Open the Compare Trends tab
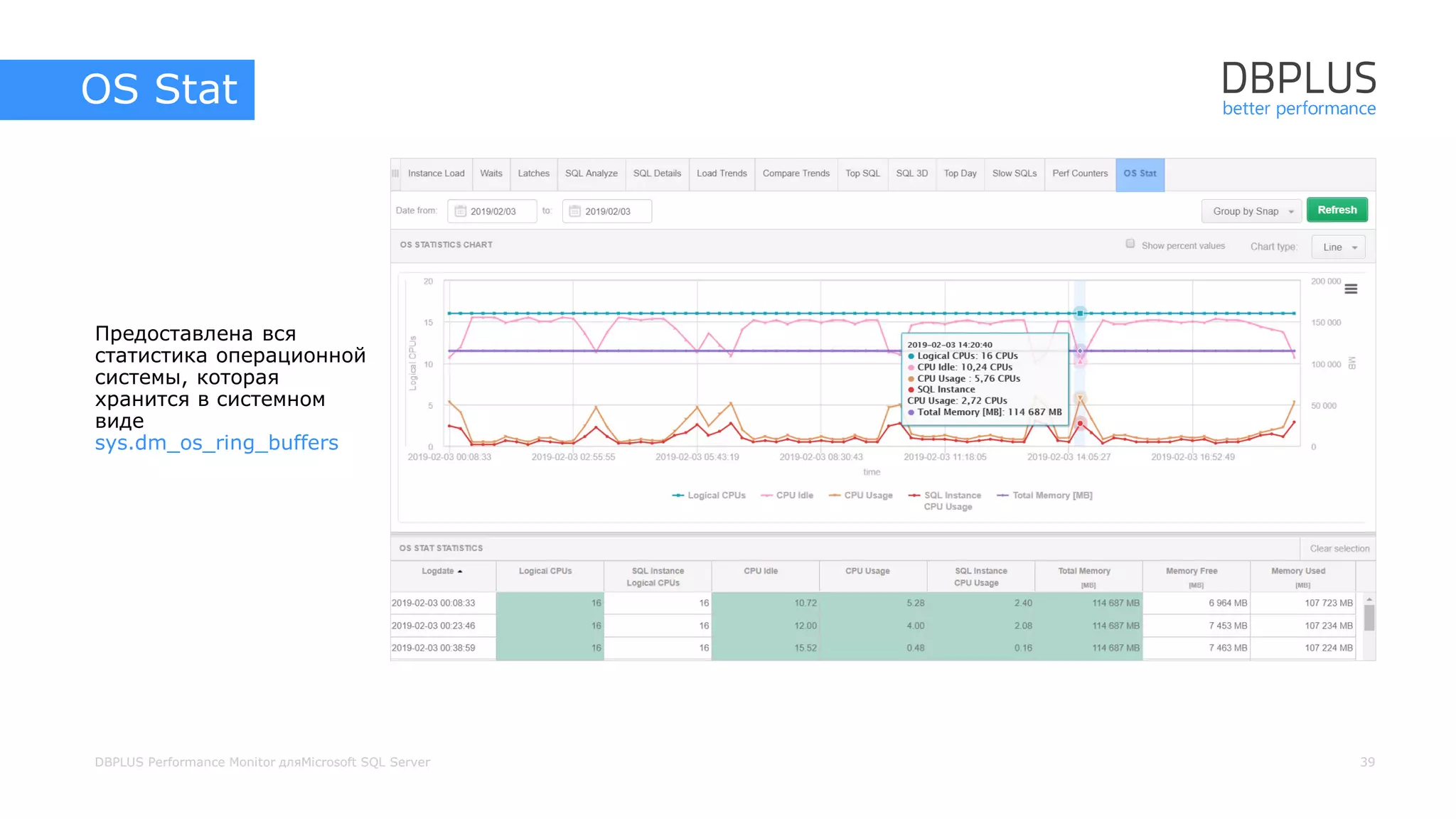 coord(796,174)
